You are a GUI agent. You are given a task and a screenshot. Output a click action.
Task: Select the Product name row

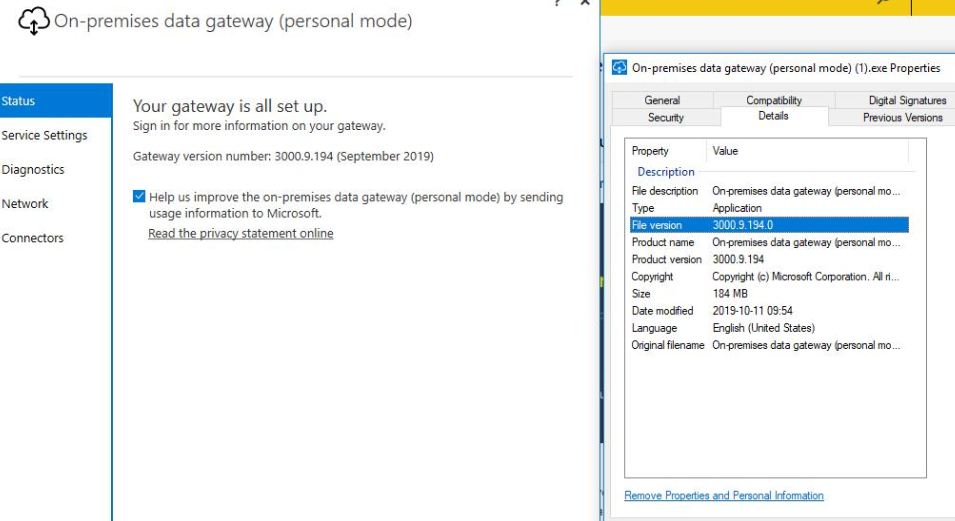[x=769, y=242]
